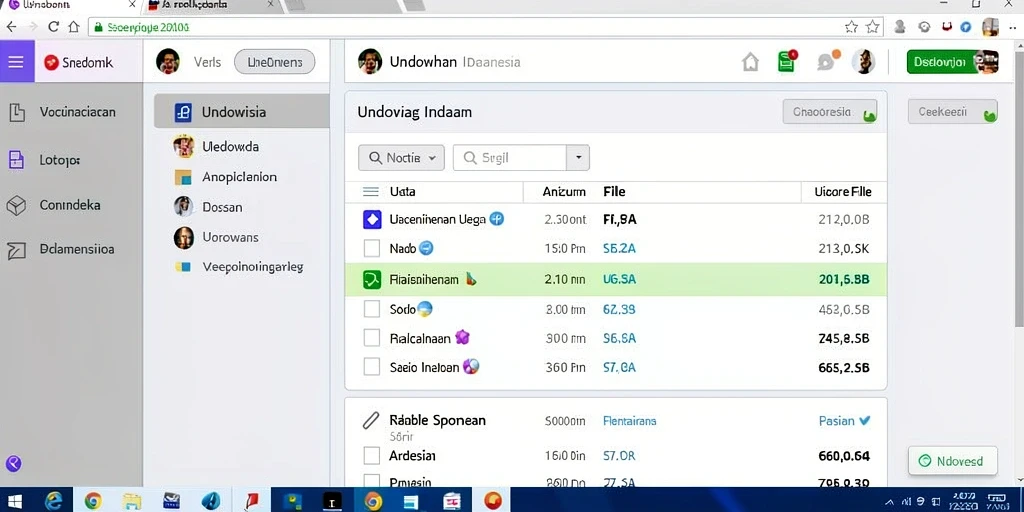Click the Lotojo: sidebar document icon
1024x512 pixels.
pos(16,160)
